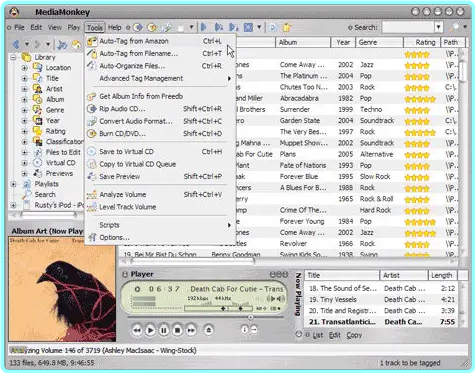Sort by the Genre column header
This screenshot has width=475, height=373.
coord(380,42)
